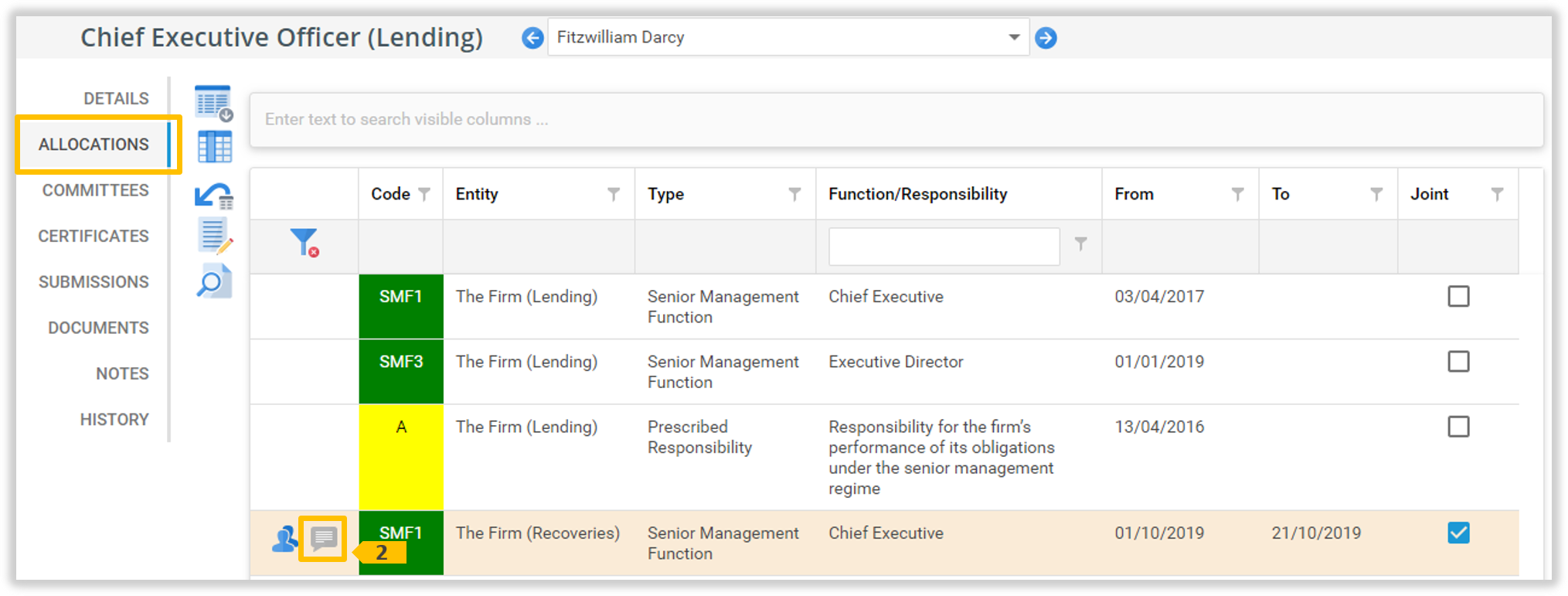Go to previous person with left arrow
The width and height of the screenshot is (1568, 596).
pos(532,38)
